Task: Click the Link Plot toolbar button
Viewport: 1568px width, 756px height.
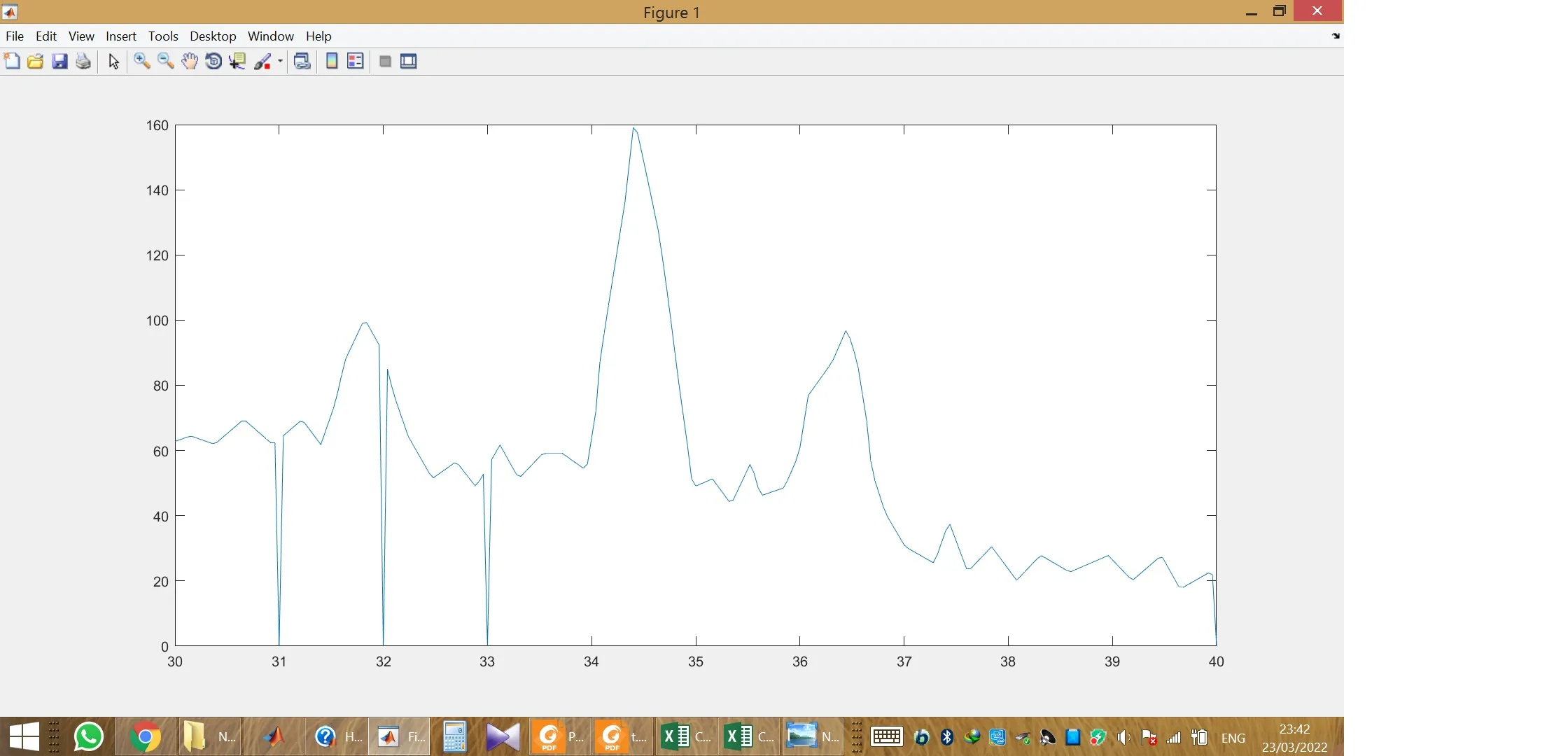Action: [x=302, y=62]
